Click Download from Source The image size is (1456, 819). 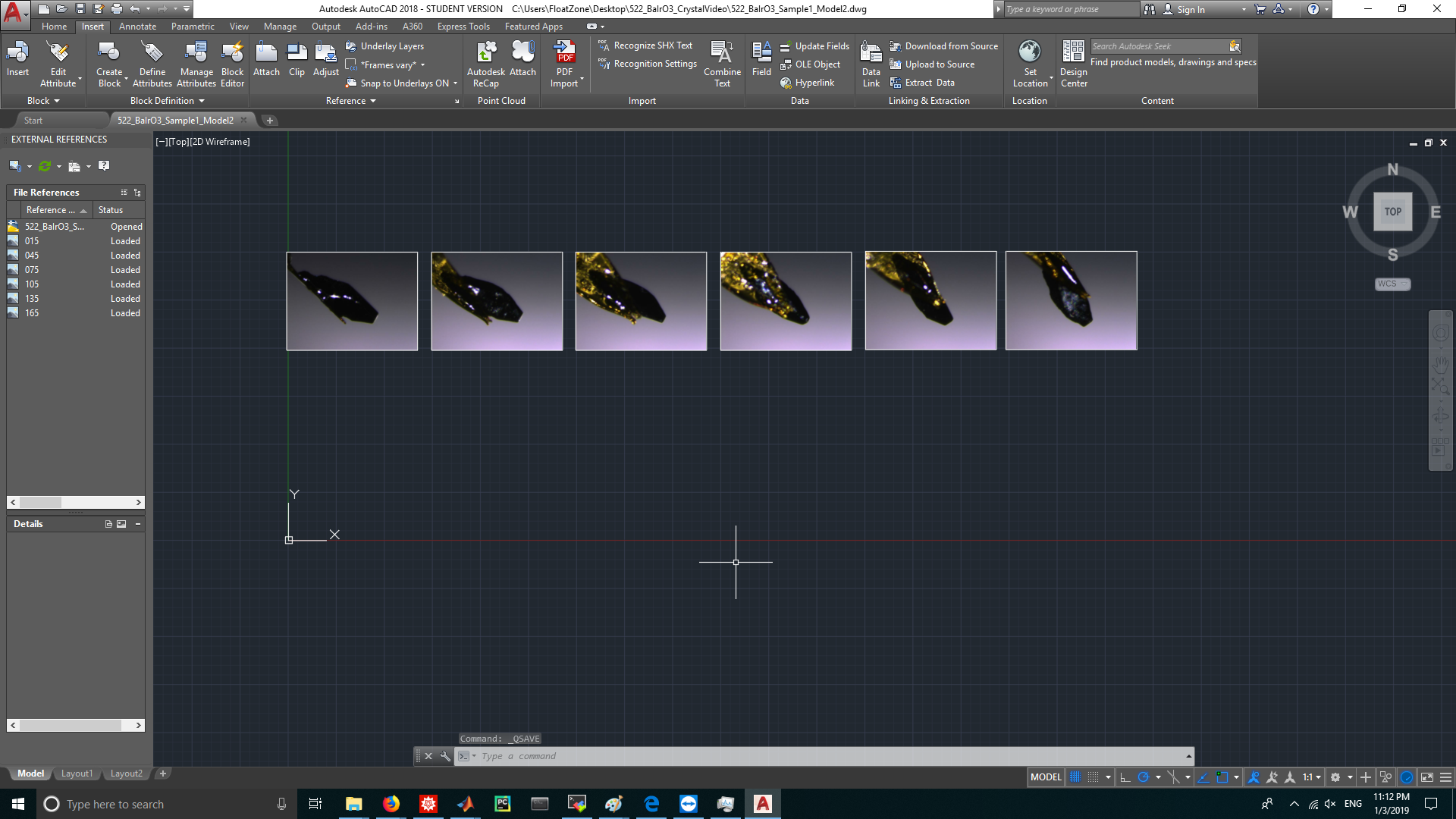[944, 46]
